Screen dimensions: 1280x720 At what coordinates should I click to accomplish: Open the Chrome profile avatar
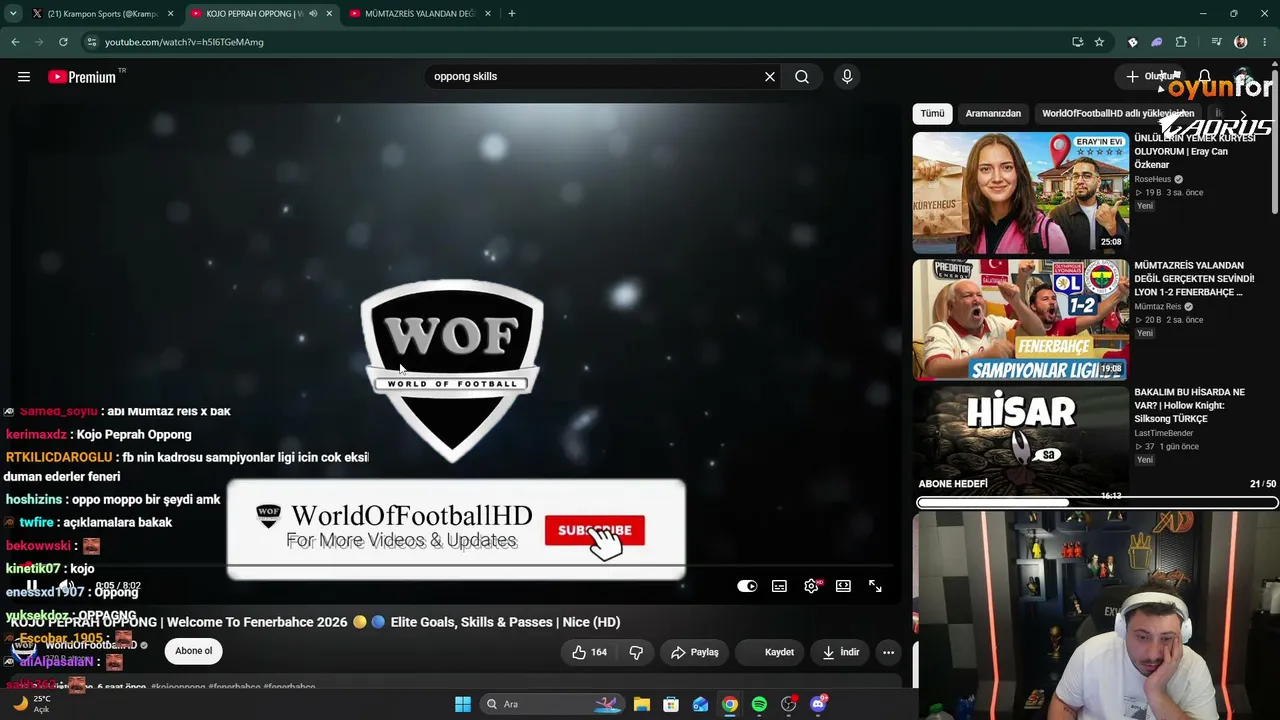tap(1241, 42)
